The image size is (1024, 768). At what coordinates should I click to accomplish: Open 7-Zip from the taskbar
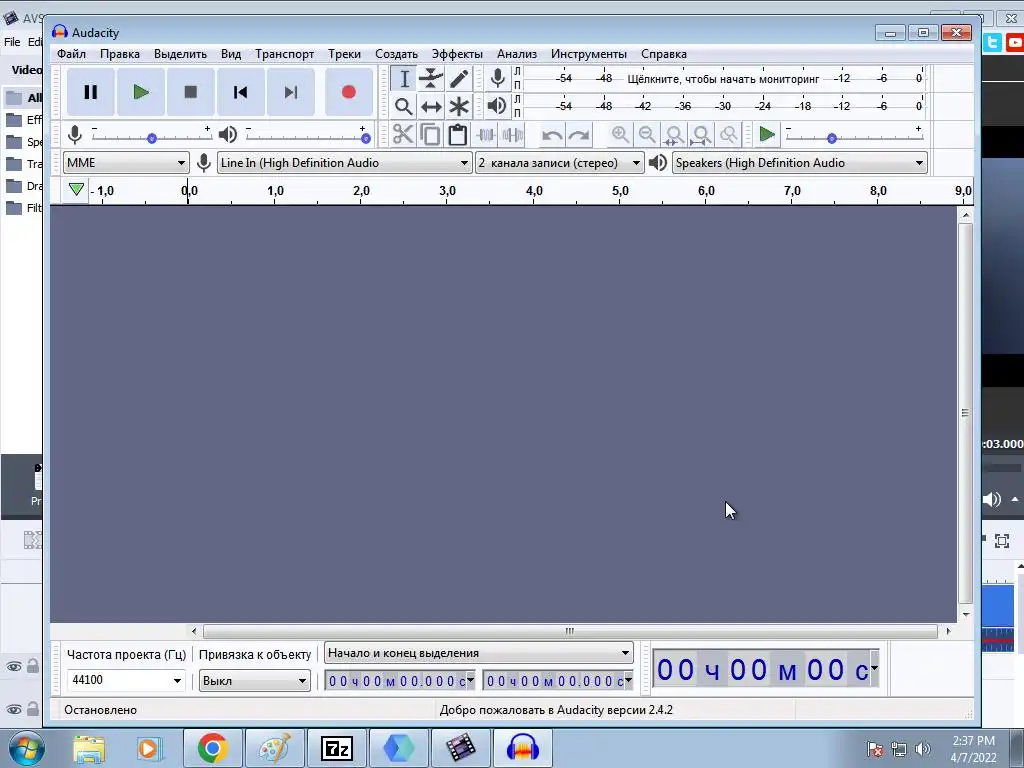(336, 748)
